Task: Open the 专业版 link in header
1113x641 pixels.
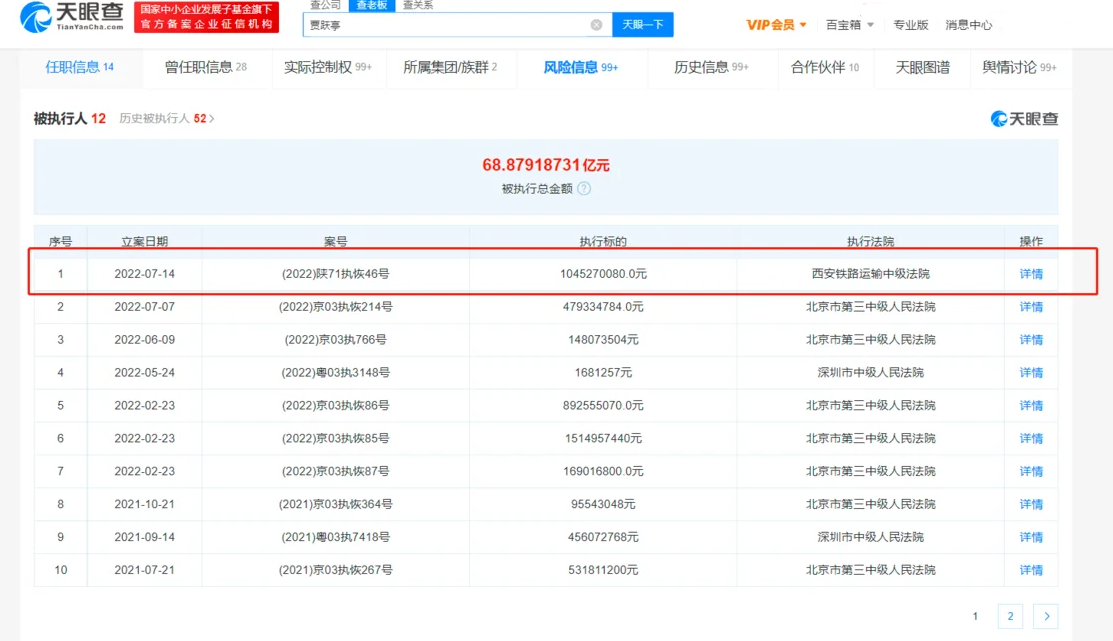Action: coord(910,25)
